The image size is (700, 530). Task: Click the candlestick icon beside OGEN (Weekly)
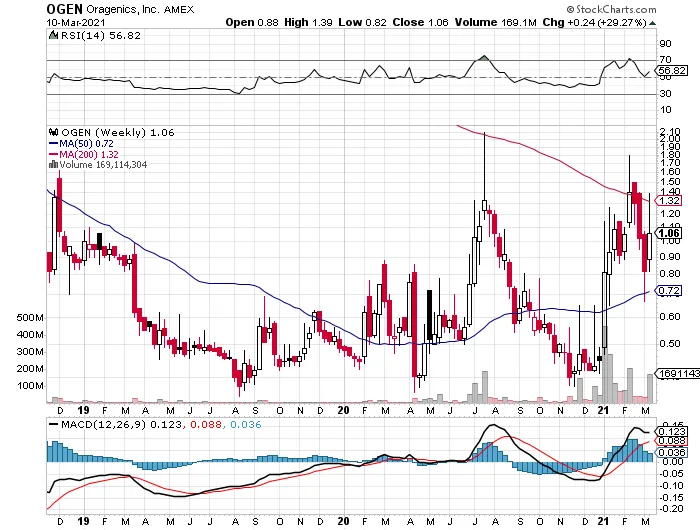54,132
